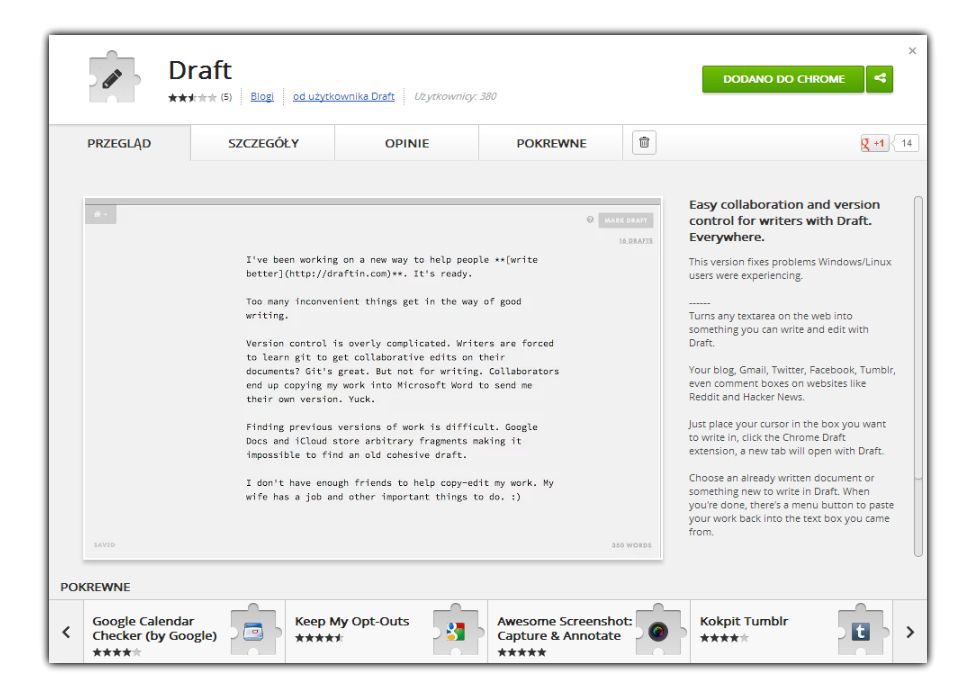976x698 pixels.
Task: Click the stars under Google Calendar Checker
Action: point(117,652)
